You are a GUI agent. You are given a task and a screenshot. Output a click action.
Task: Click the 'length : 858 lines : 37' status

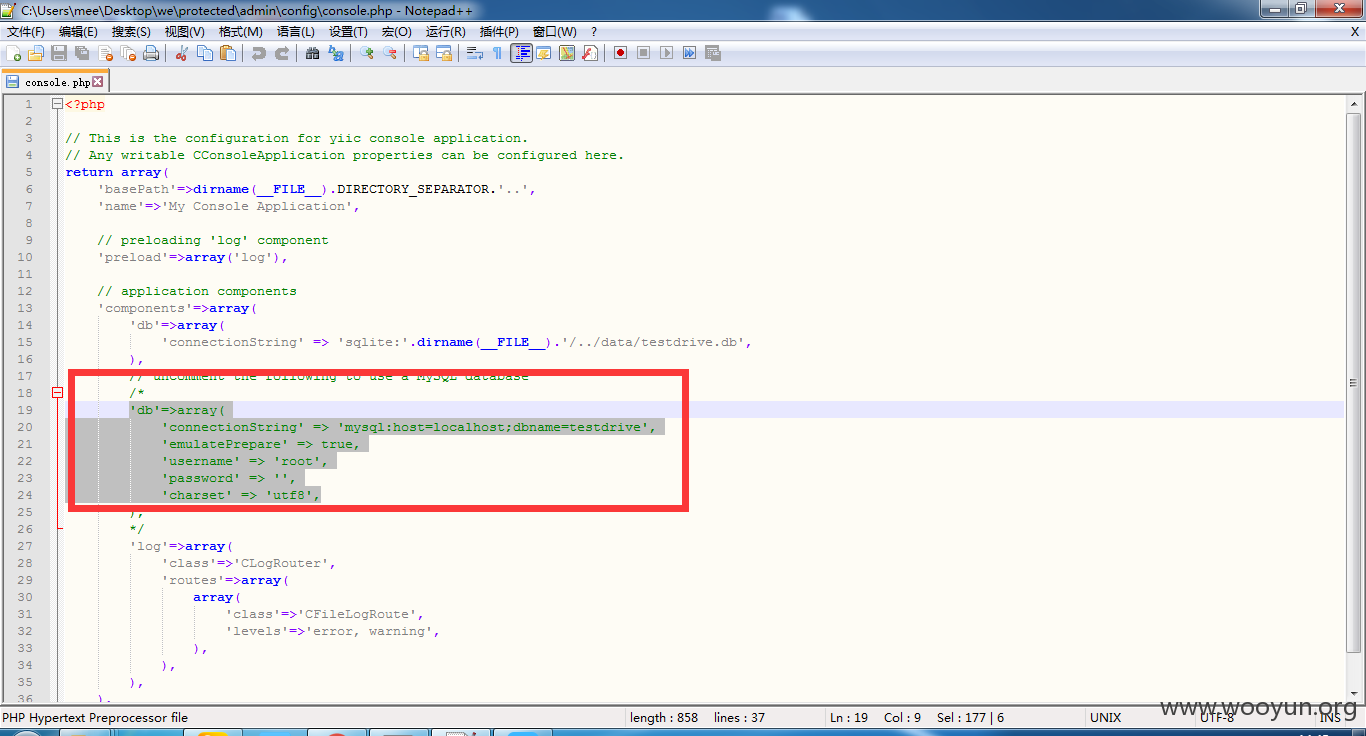click(x=697, y=717)
